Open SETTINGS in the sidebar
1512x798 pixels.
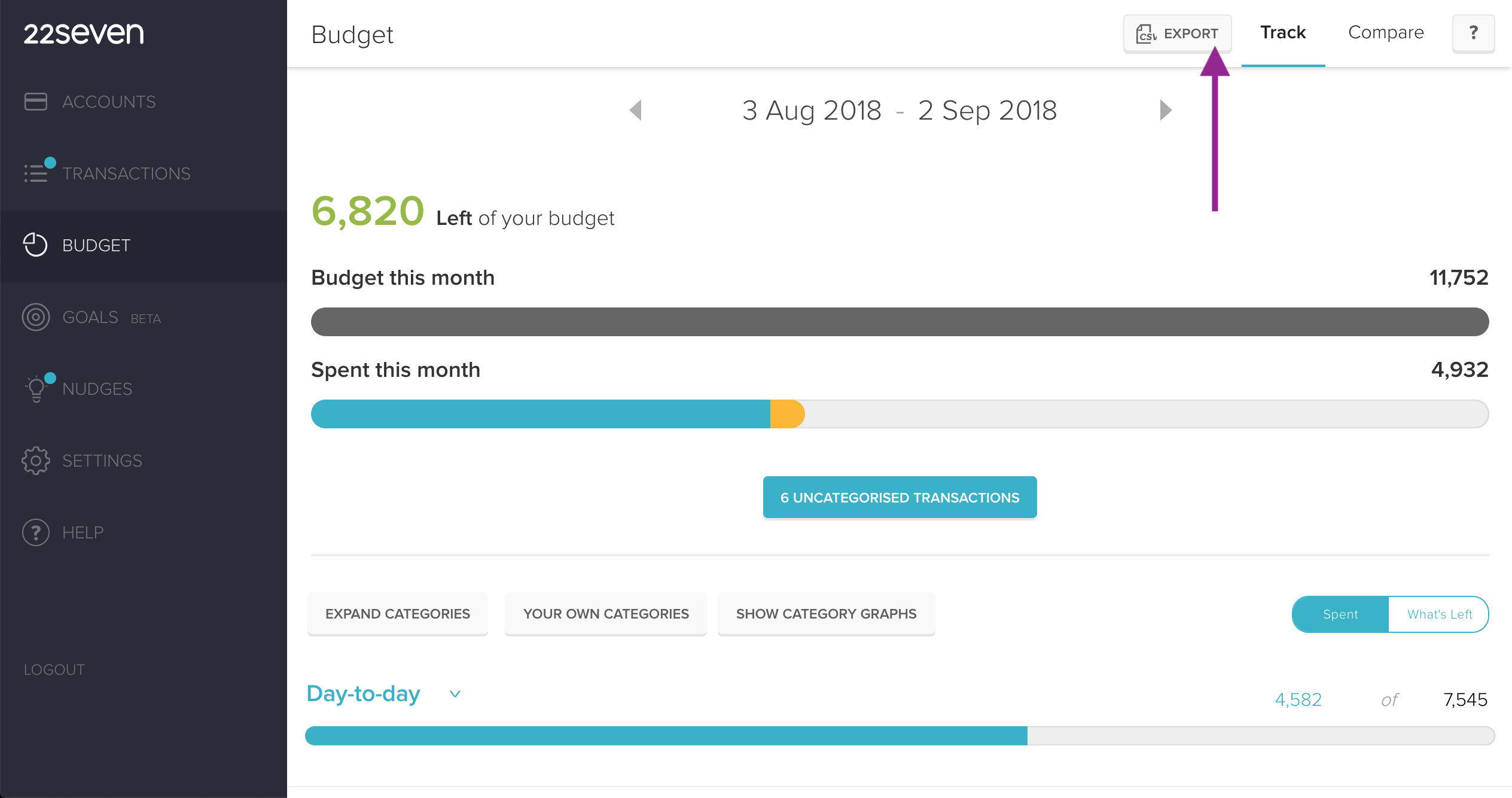[144, 461]
